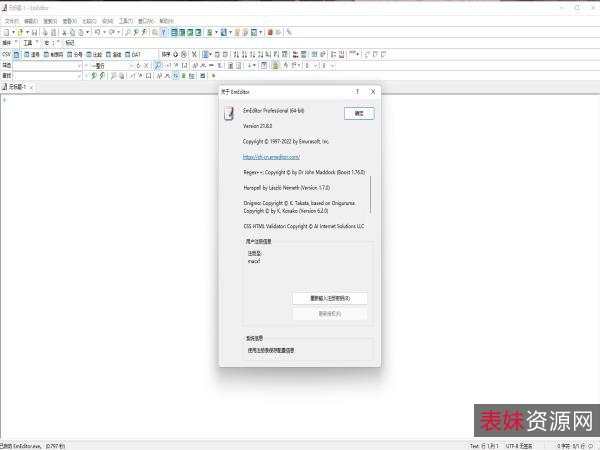The width and height of the screenshot is (600, 450).
Task: Click the UTF-8 encoding in status bar
Action: [518, 446]
